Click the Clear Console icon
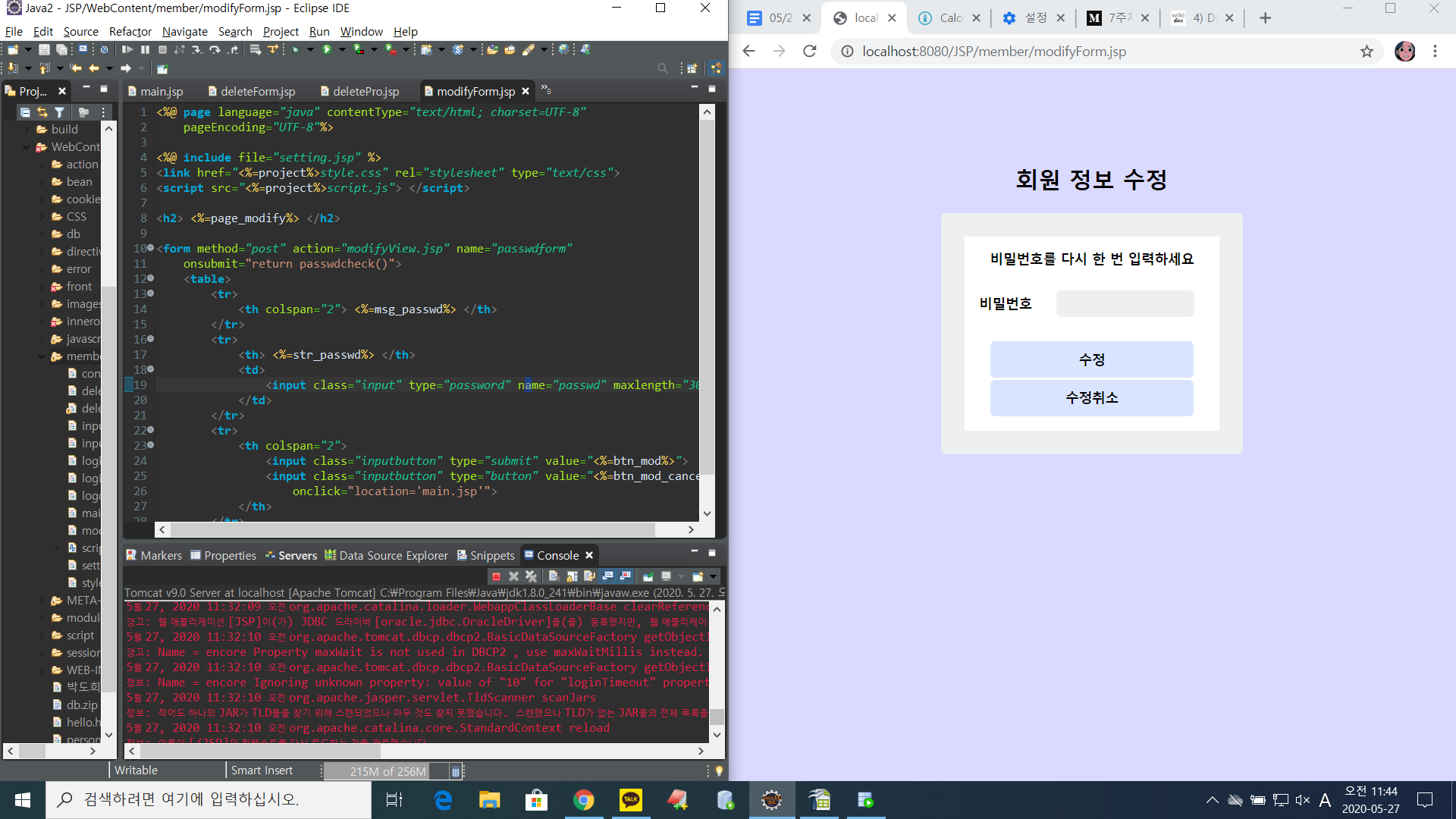Screen dimensions: 1456x819 pos(554,576)
